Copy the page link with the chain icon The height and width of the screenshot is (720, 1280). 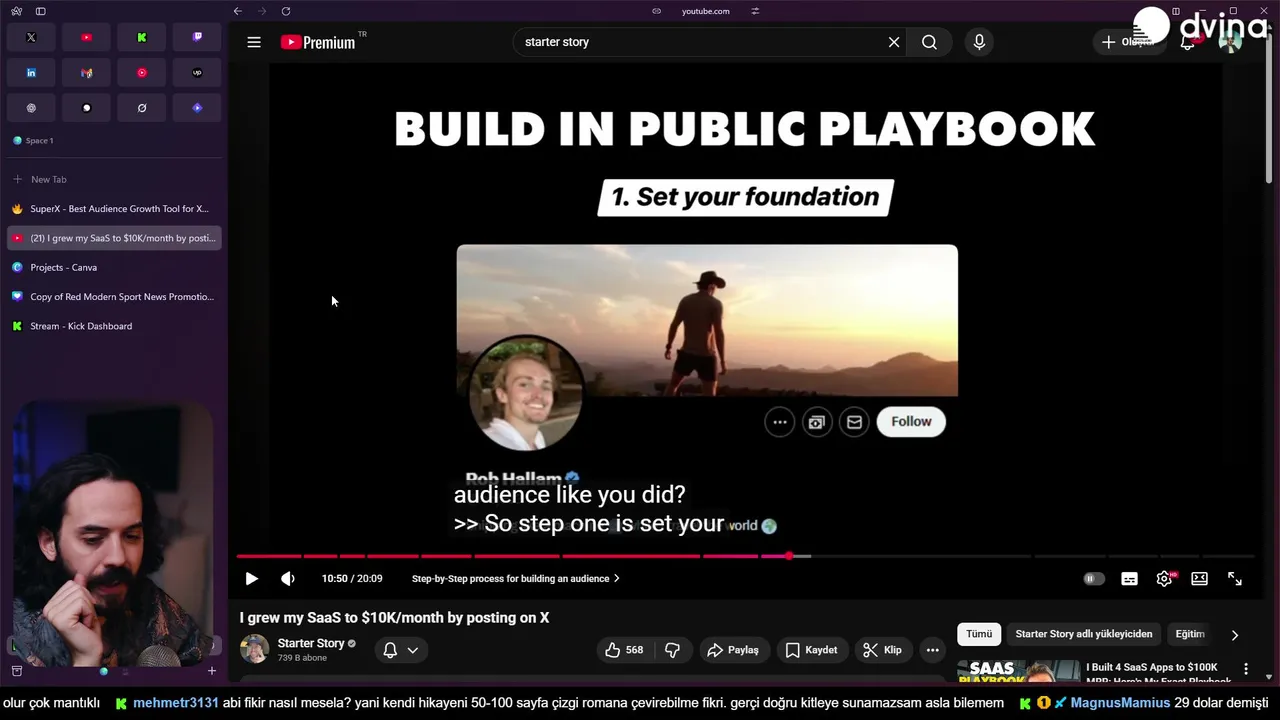pyautogui.click(x=656, y=11)
